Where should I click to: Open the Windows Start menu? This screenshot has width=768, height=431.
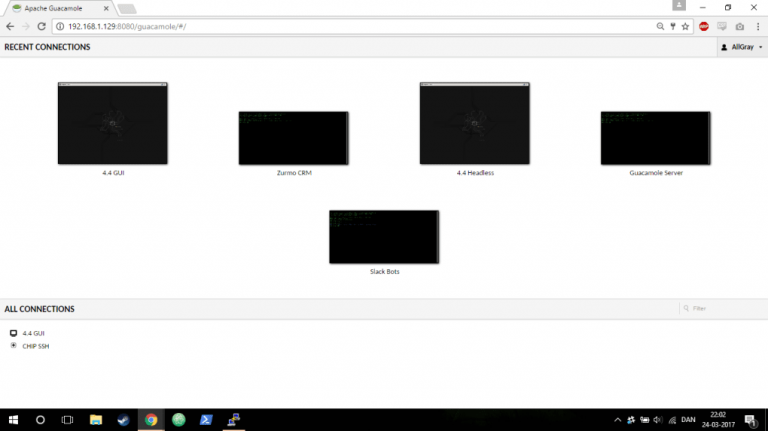click(13, 420)
